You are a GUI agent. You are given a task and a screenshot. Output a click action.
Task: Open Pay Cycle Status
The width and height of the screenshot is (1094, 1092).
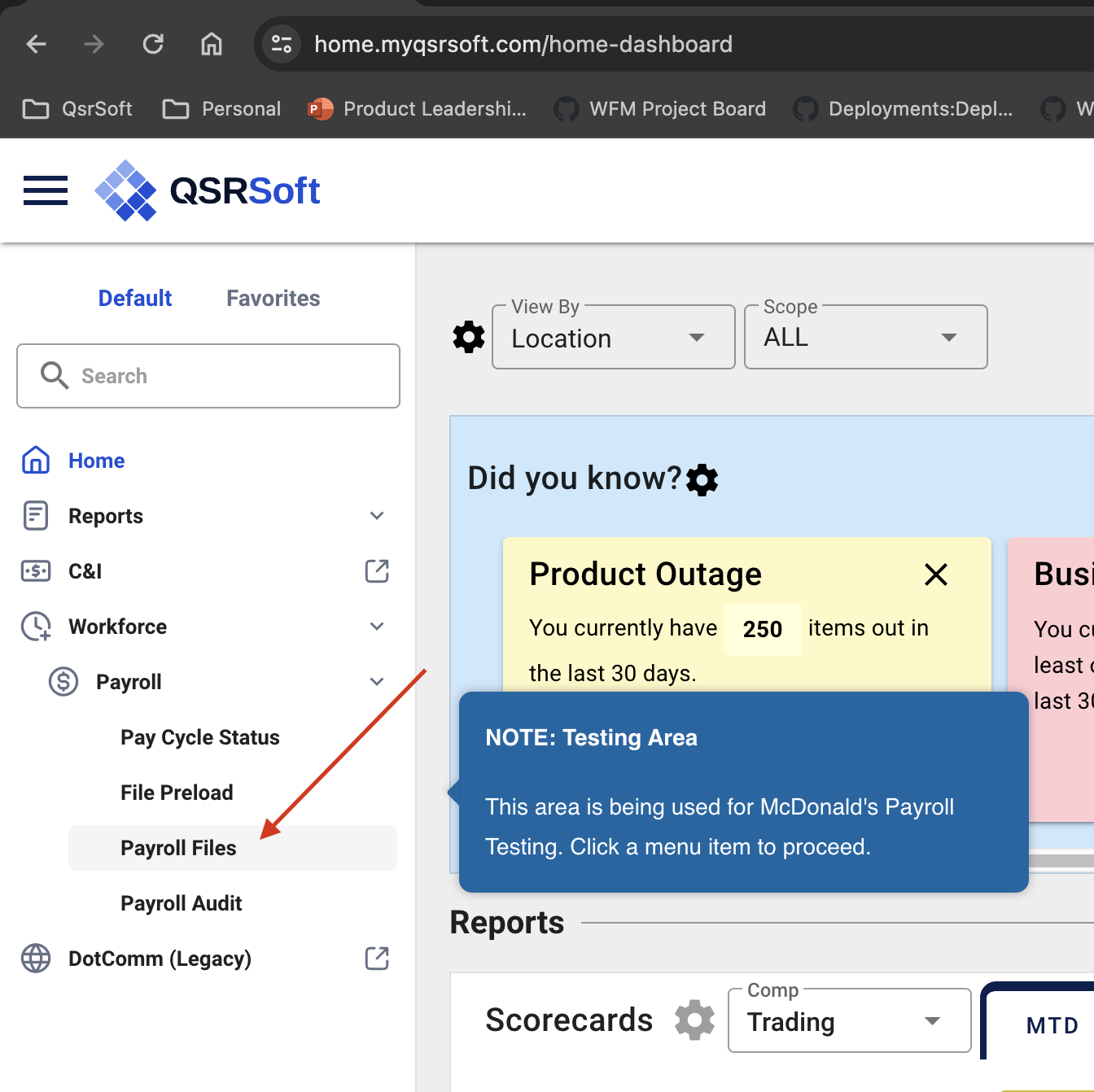[200, 737]
